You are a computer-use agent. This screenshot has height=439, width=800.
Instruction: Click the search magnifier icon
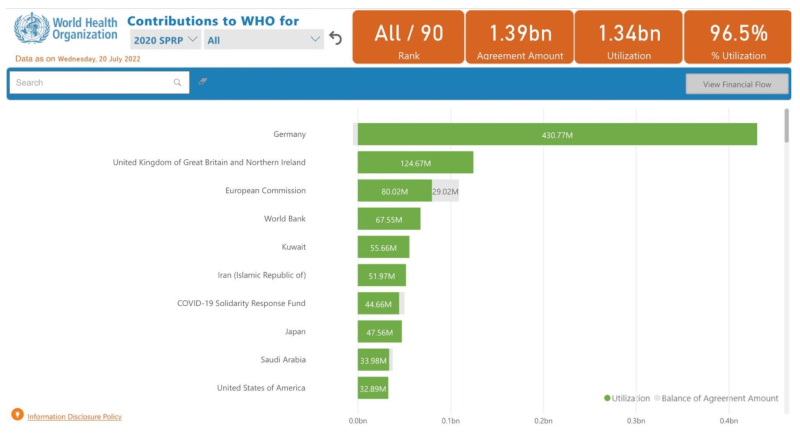click(177, 82)
